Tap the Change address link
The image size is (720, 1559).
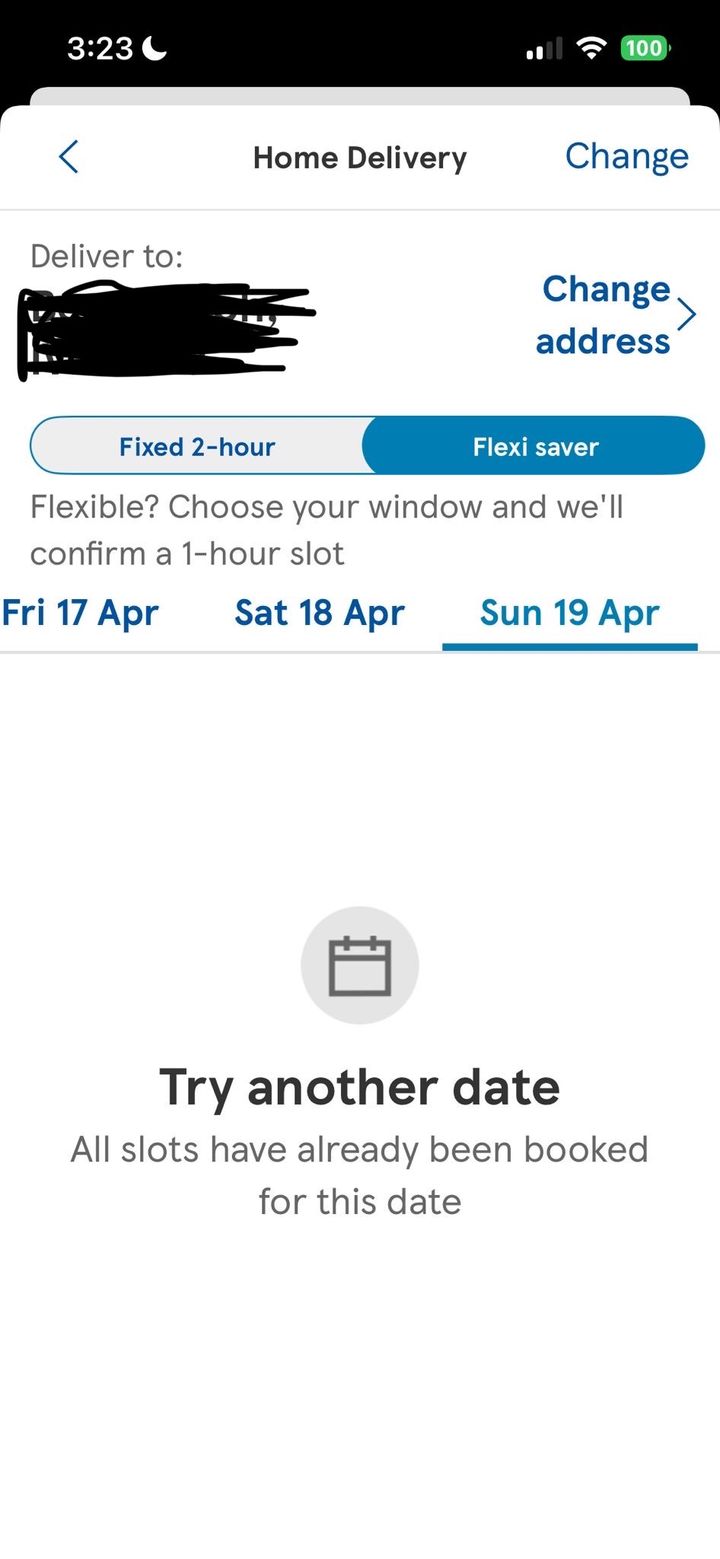(x=603, y=315)
